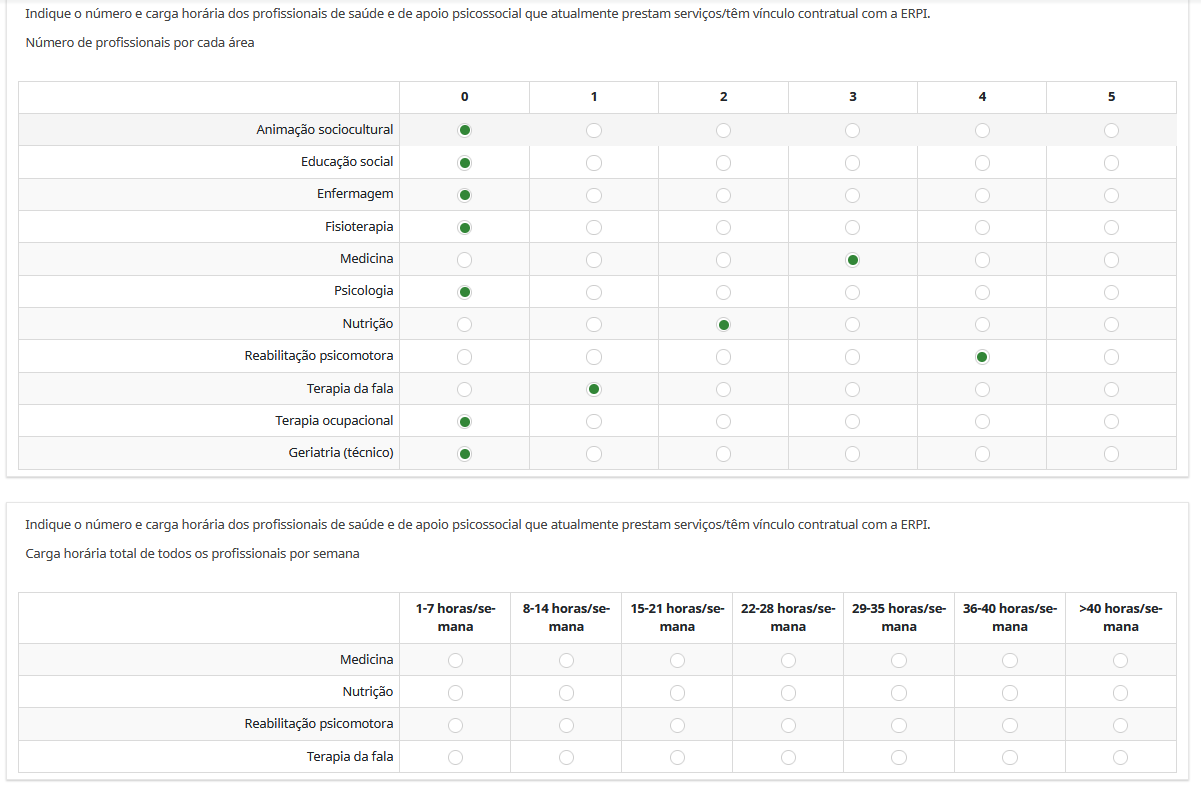Select 36-40 horas/semana for Reabilitação psicomotora
Screen dimensions: 1201x807
(1010, 725)
